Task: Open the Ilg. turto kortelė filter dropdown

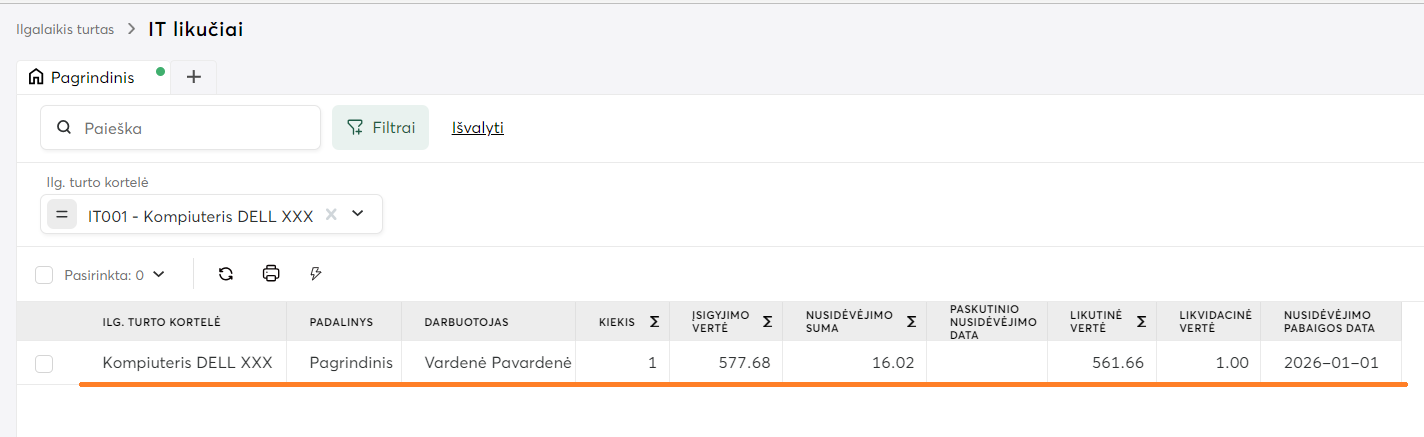Action: 358,214
